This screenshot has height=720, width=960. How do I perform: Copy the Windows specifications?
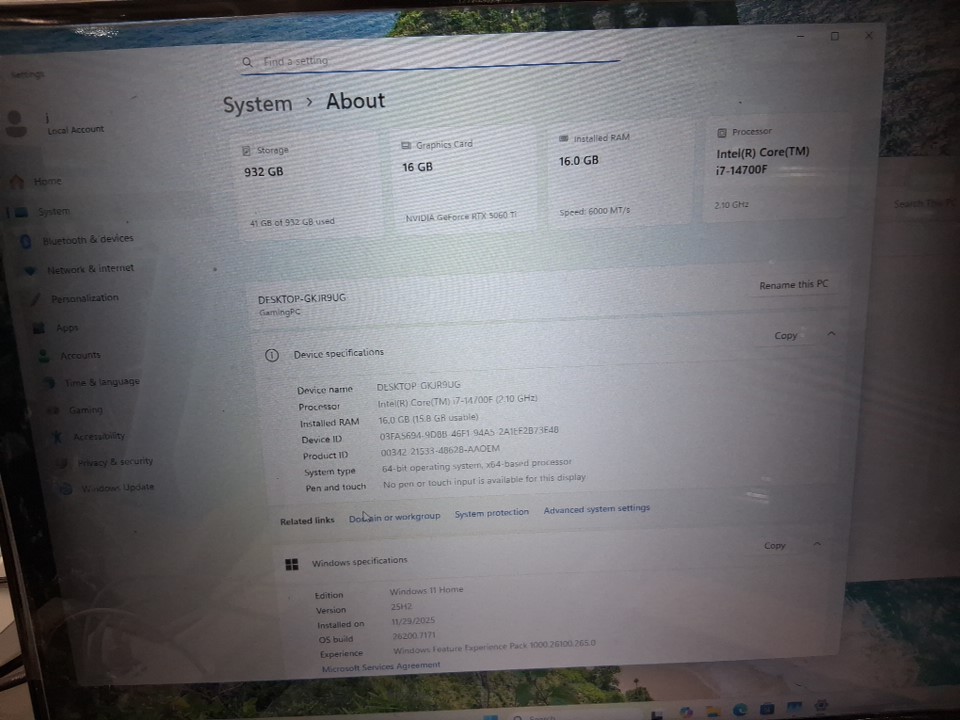775,546
